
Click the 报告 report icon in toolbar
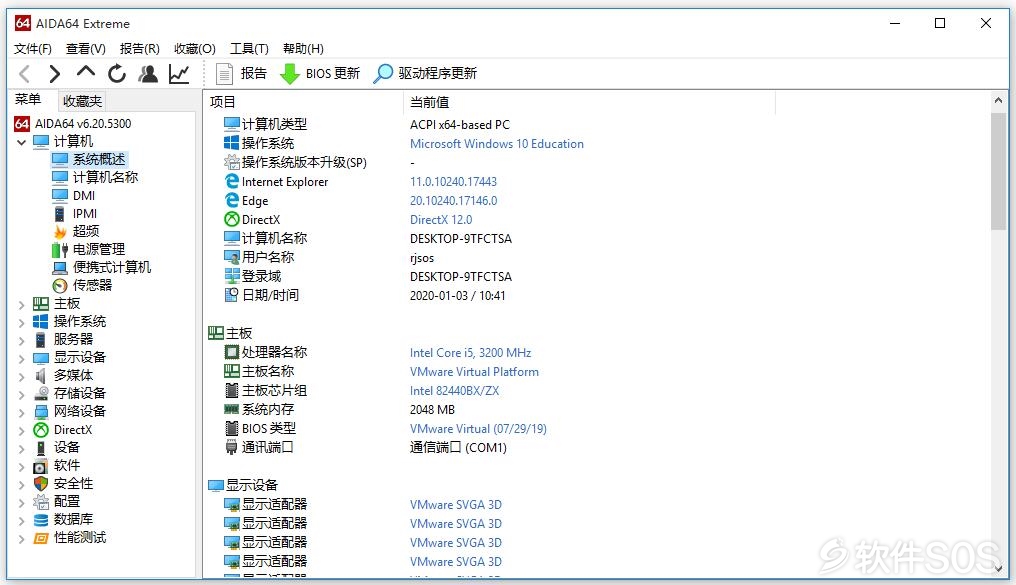(x=224, y=74)
